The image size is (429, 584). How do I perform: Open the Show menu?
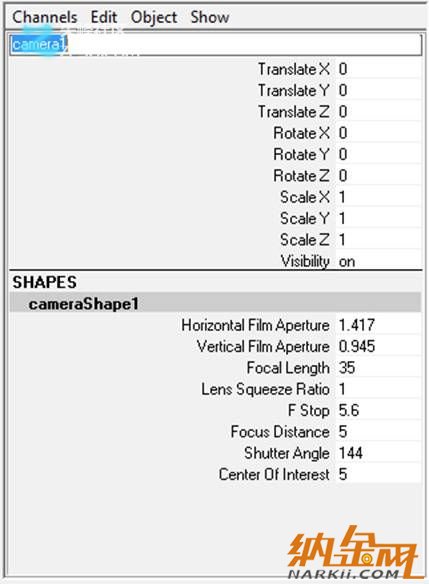coord(210,17)
